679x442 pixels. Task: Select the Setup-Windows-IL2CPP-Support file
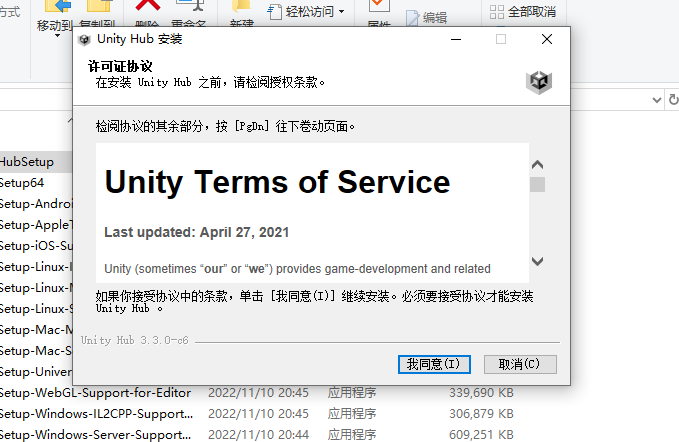click(96, 413)
